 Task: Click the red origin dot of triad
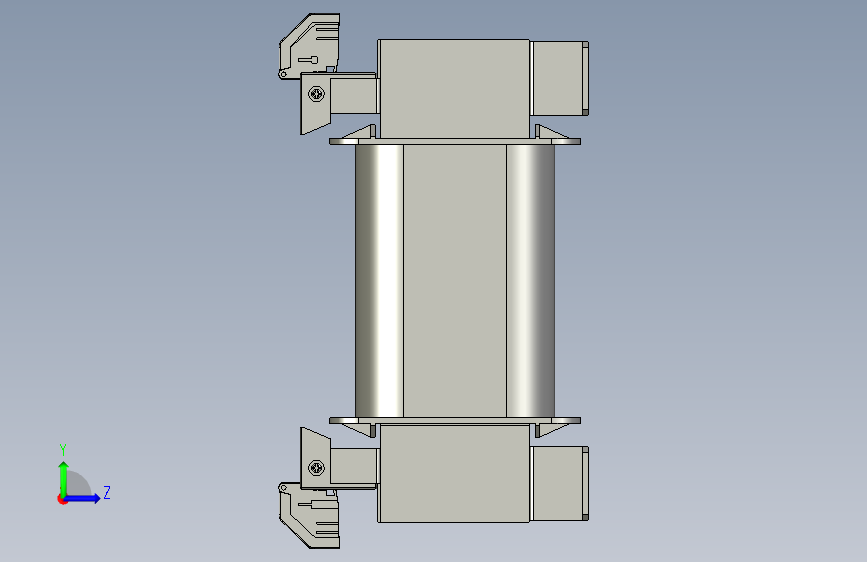pos(62,499)
